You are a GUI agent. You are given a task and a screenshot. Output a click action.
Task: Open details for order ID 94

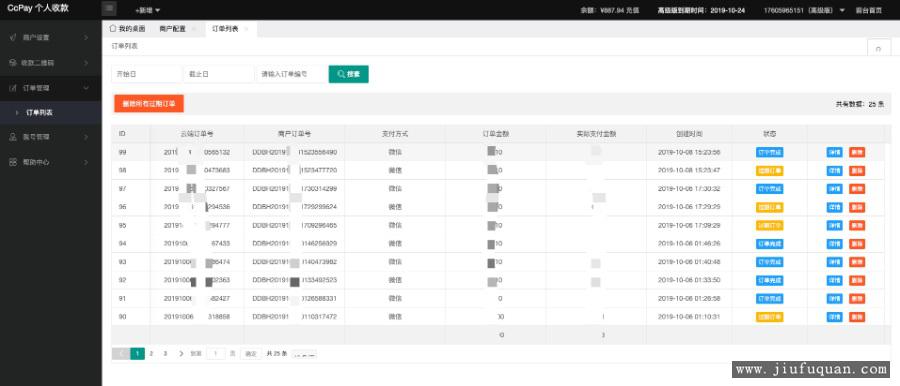[x=834, y=244]
